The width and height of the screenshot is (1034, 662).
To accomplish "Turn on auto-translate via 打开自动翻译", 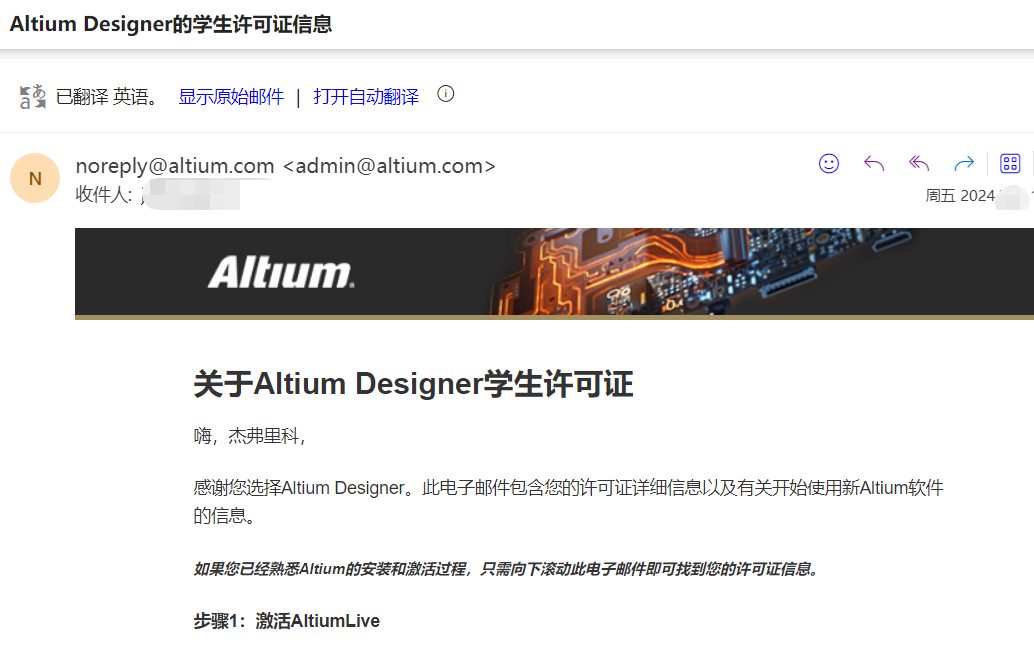I will [366, 97].
